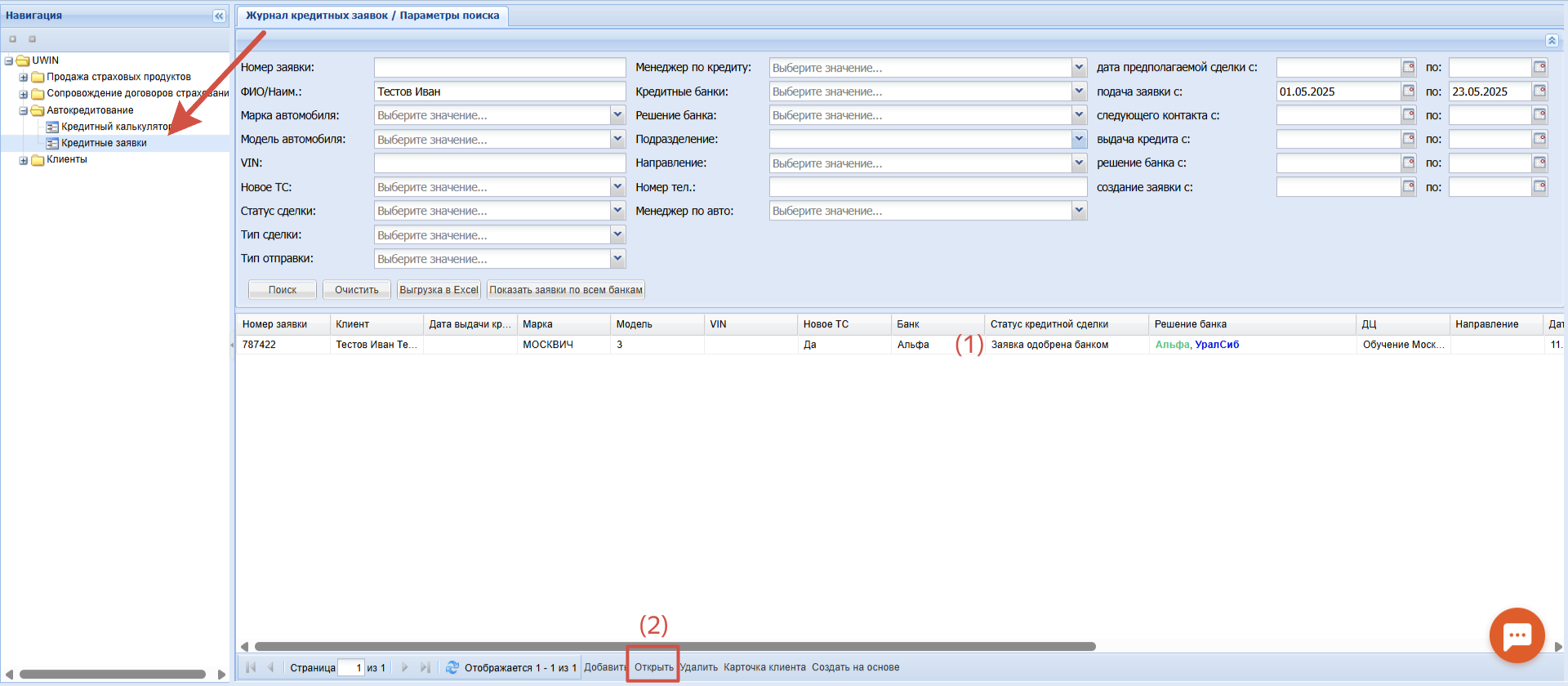The image size is (1568, 686).
Task: Open calendar for выдача кредита с date field
Action: pyautogui.click(x=1409, y=140)
